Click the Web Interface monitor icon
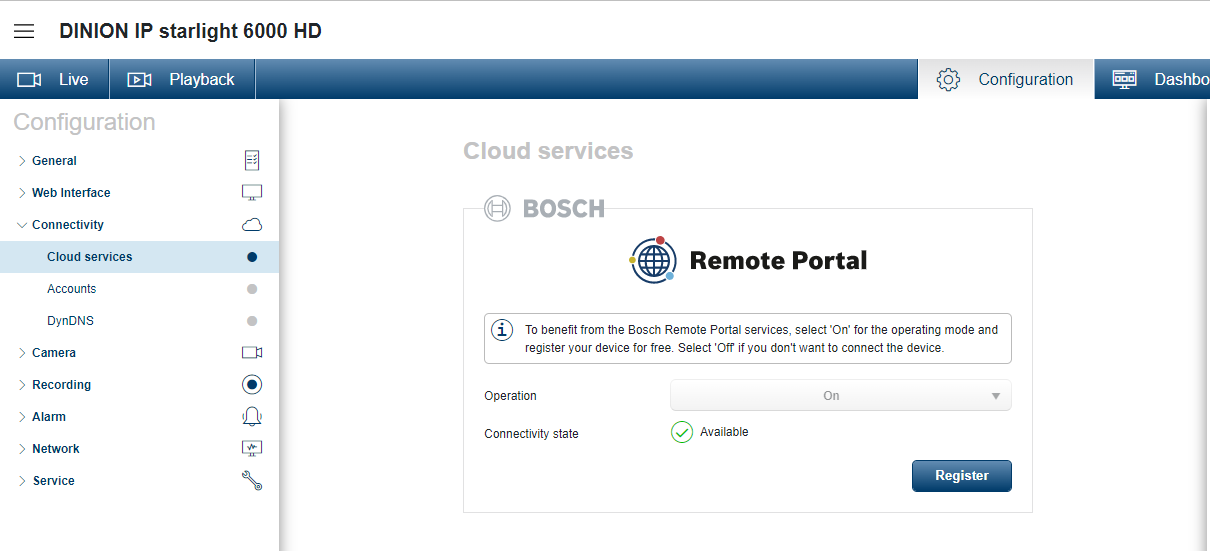The height and width of the screenshot is (551, 1210). click(252, 192)
